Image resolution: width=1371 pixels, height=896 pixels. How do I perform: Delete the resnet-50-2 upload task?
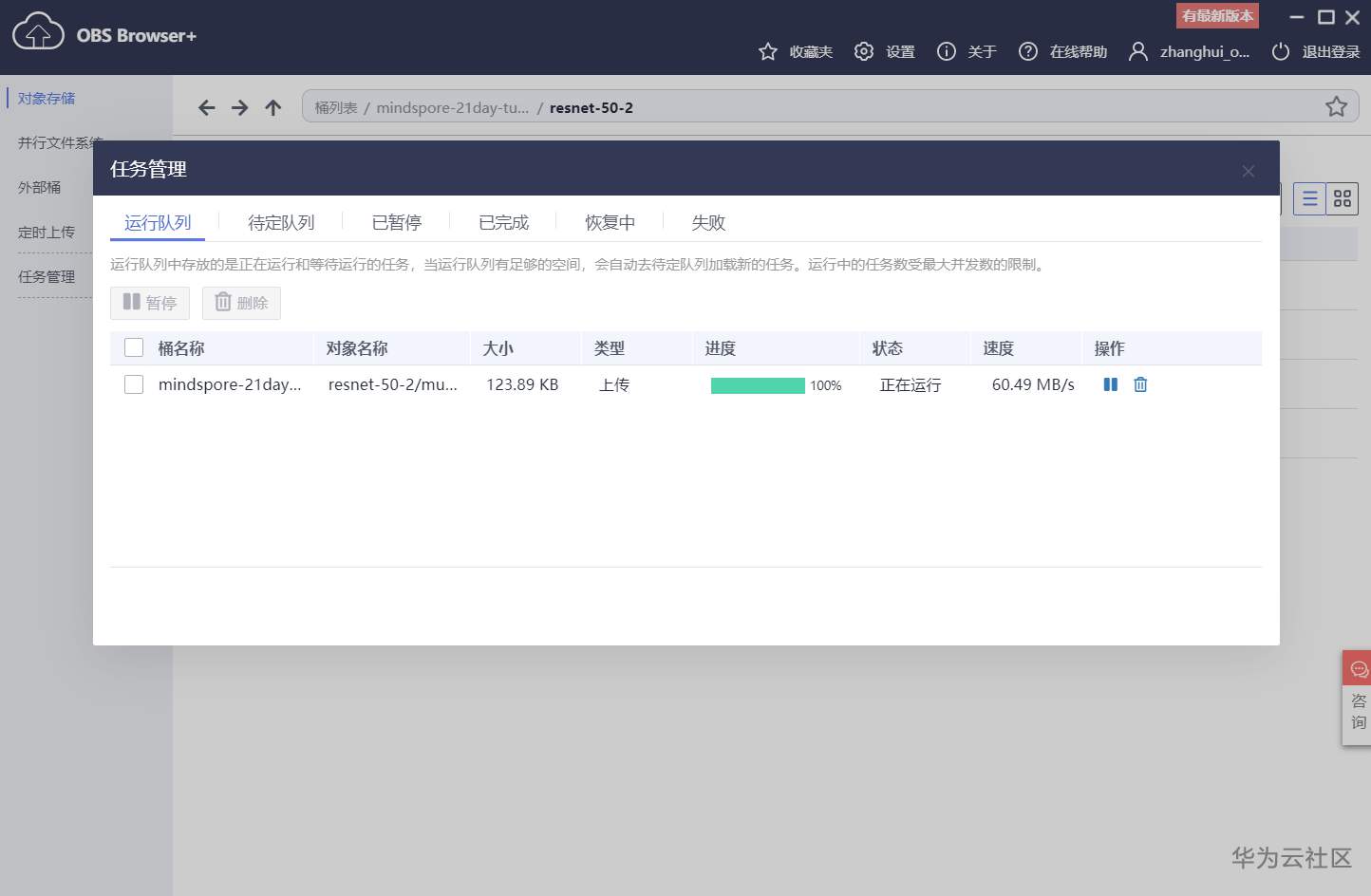1140,384
